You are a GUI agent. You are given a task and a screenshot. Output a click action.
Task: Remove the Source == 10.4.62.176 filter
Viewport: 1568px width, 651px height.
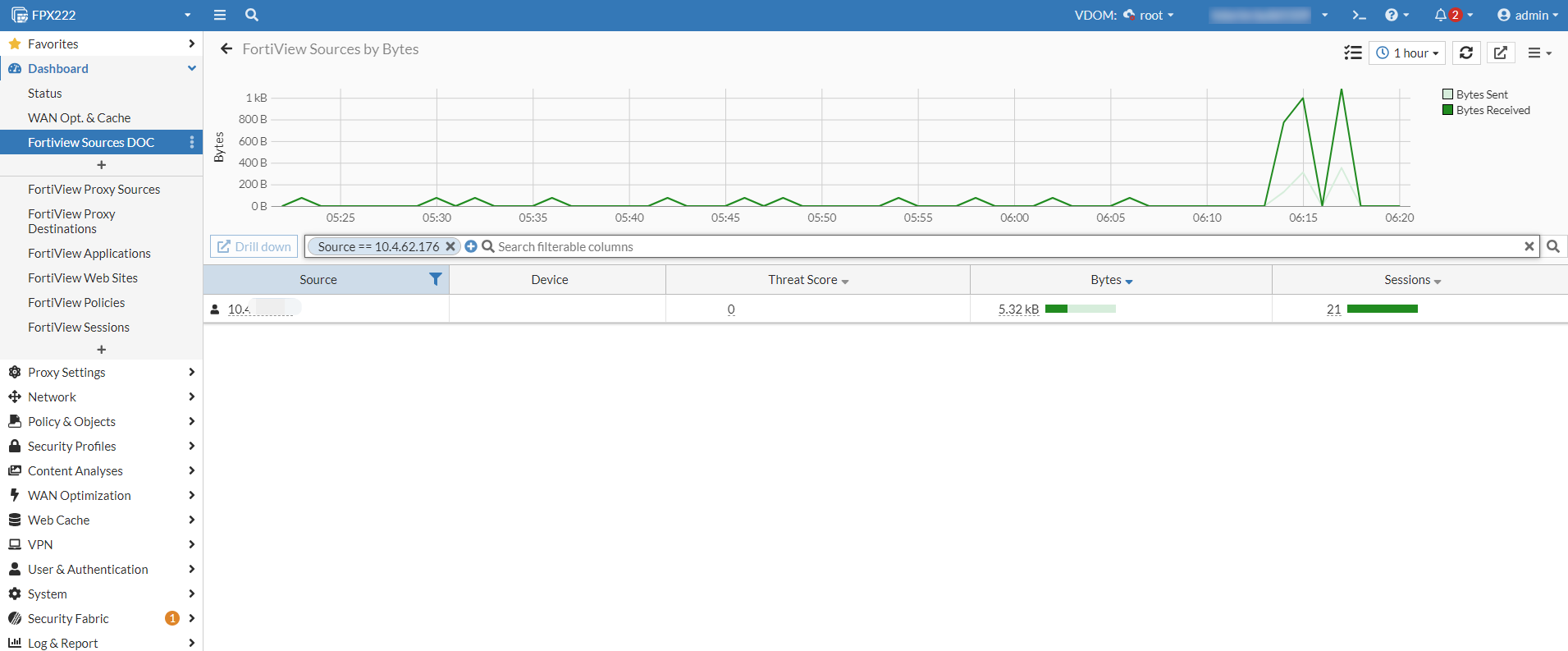click(x=450, y=246)
